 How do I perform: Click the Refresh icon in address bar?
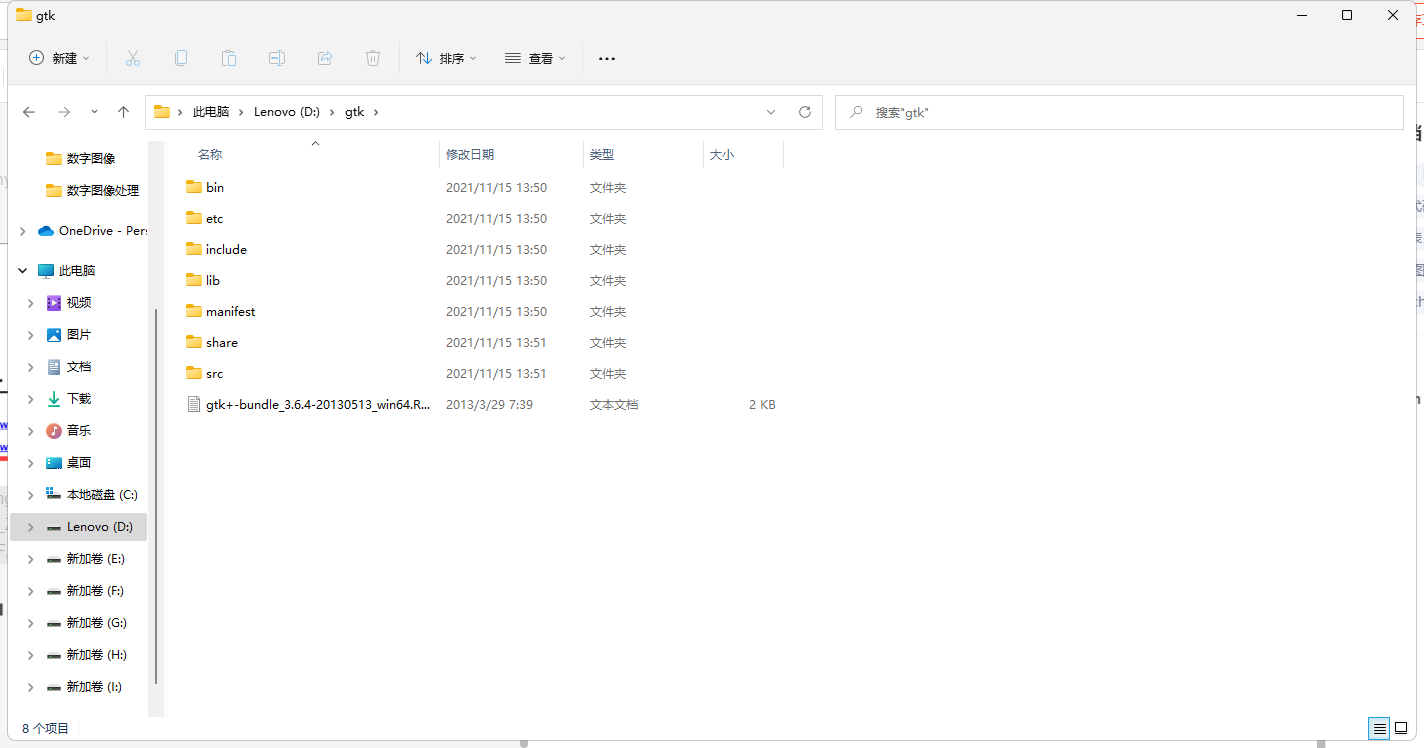point(805,112)
